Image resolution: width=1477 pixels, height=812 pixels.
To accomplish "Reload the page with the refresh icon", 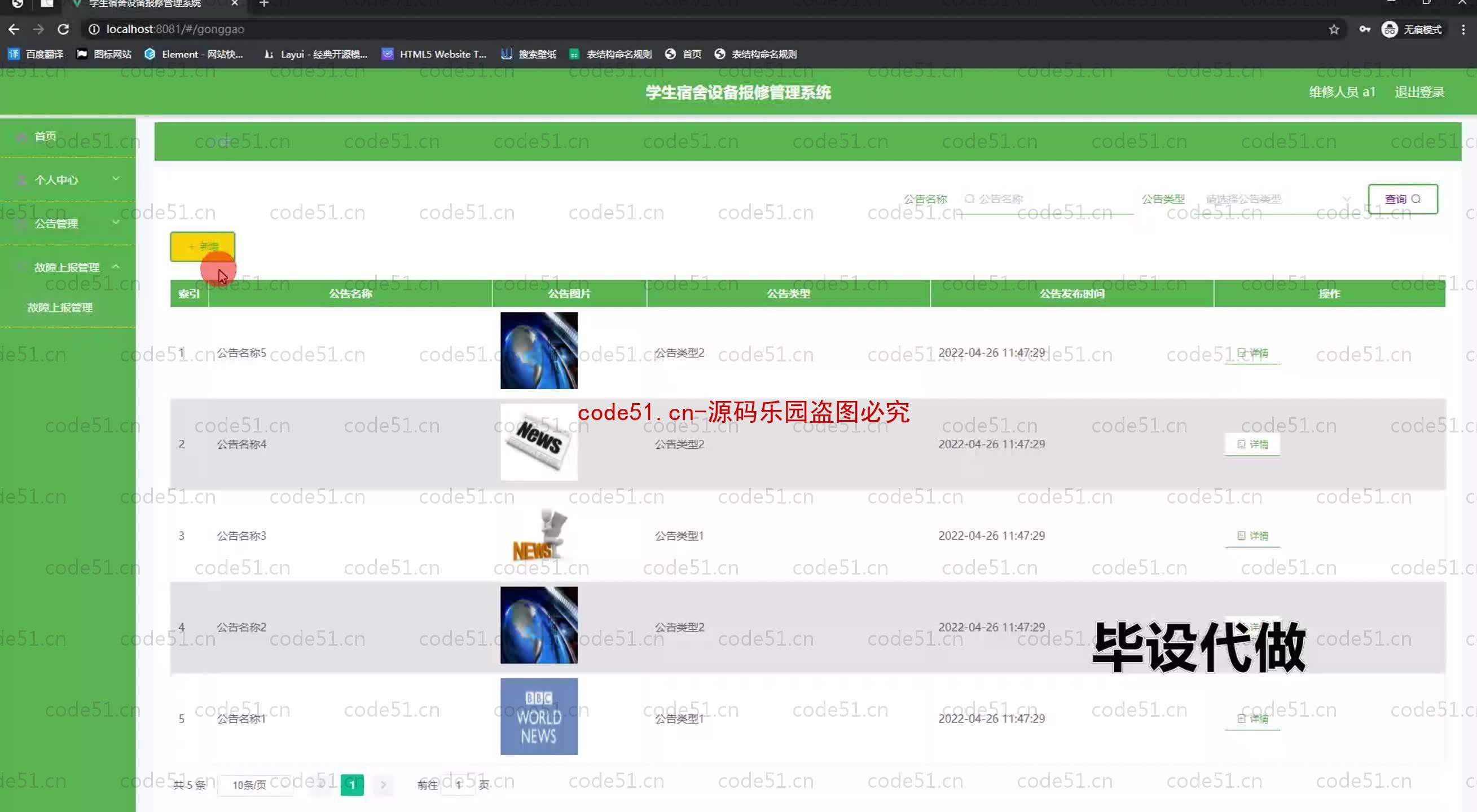I will 64,29.
